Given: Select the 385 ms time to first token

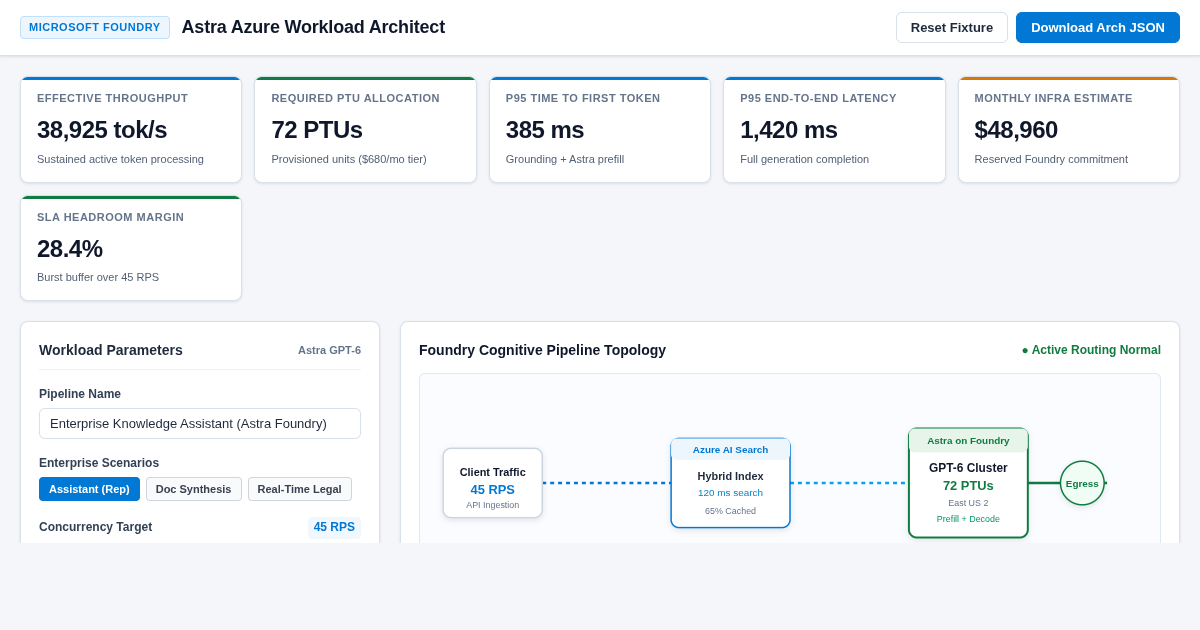Looking at the screenshot, I should point(545,130).
